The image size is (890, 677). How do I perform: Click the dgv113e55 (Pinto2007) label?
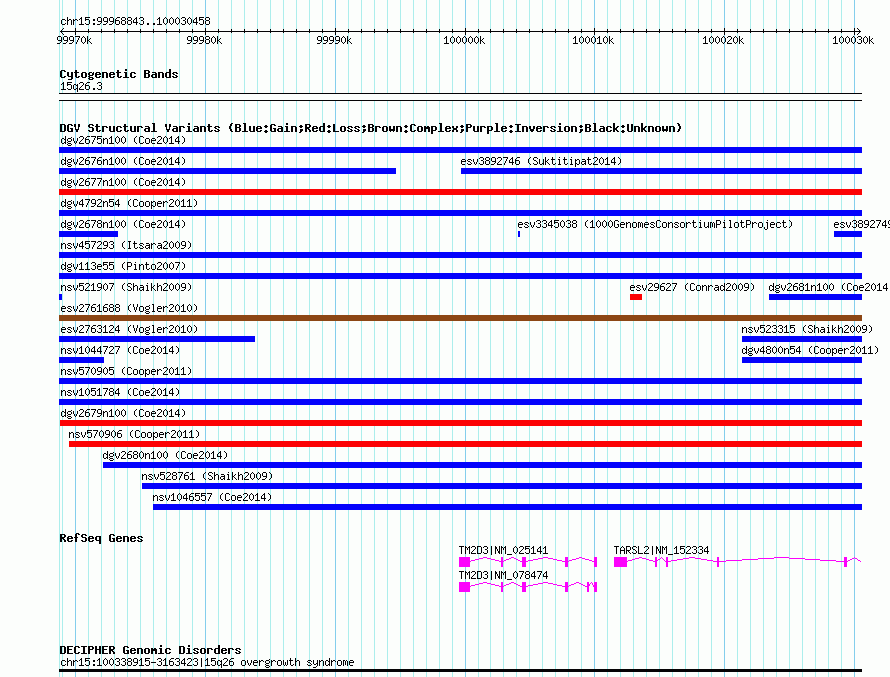click(x=123, y=266)
